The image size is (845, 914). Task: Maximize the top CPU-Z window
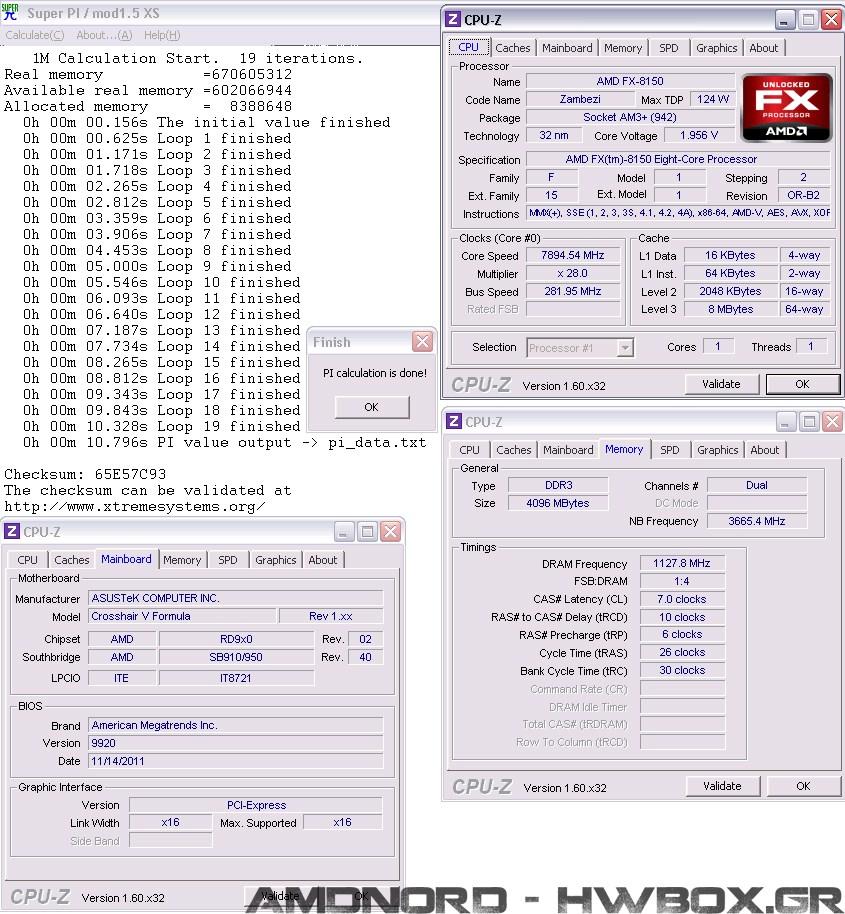click(x=808, y=20)
